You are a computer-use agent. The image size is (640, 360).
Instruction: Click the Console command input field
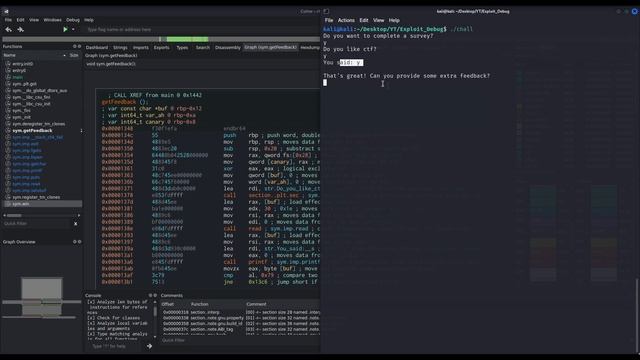click(x=114, y=346)
